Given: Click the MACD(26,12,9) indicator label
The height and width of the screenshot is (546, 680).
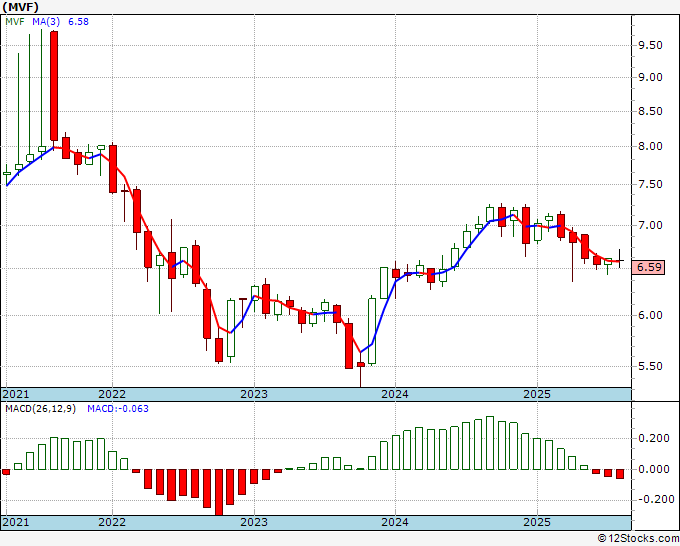Looking at the screenshot, I should pyautogui.click(x=40, y=409).
